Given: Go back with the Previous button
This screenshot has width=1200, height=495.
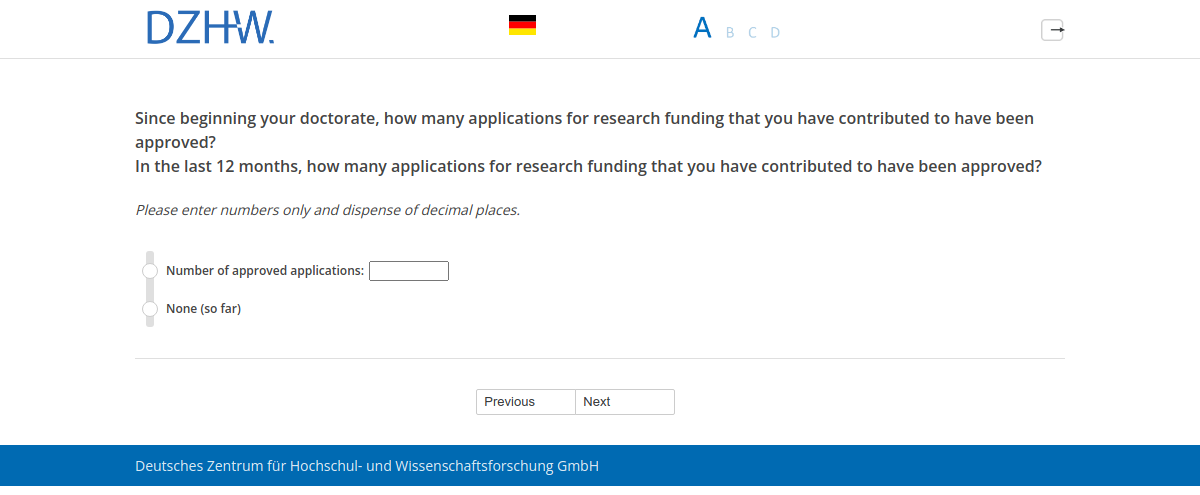Looking at the screenshot, I should coord(526,402).
